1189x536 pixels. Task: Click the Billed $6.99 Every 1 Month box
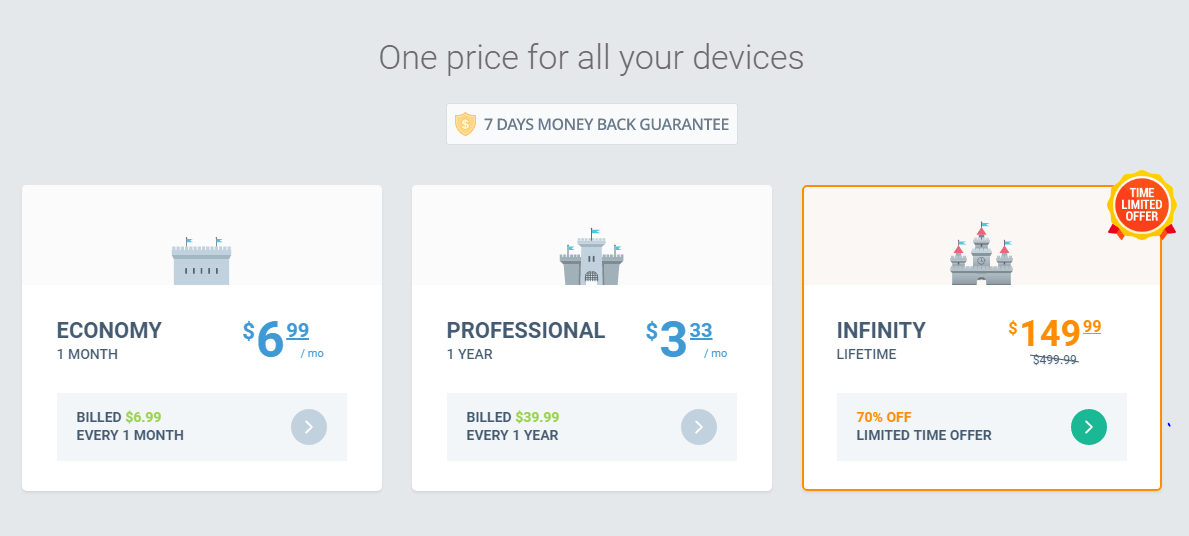coord(202,427)
